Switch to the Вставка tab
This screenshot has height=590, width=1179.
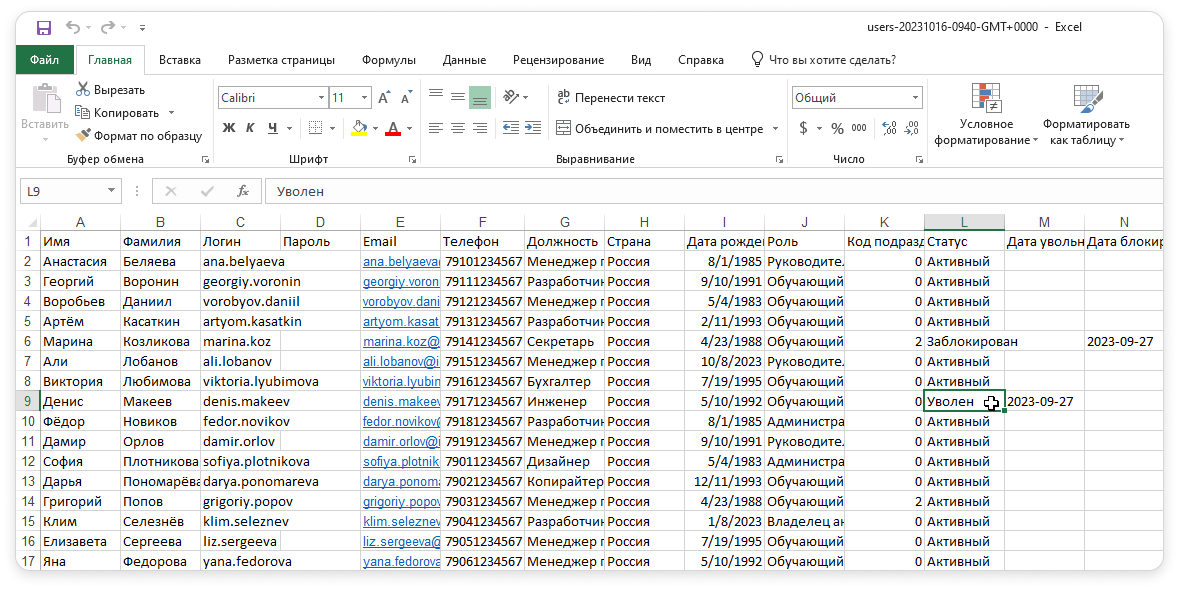coord(180,60)
